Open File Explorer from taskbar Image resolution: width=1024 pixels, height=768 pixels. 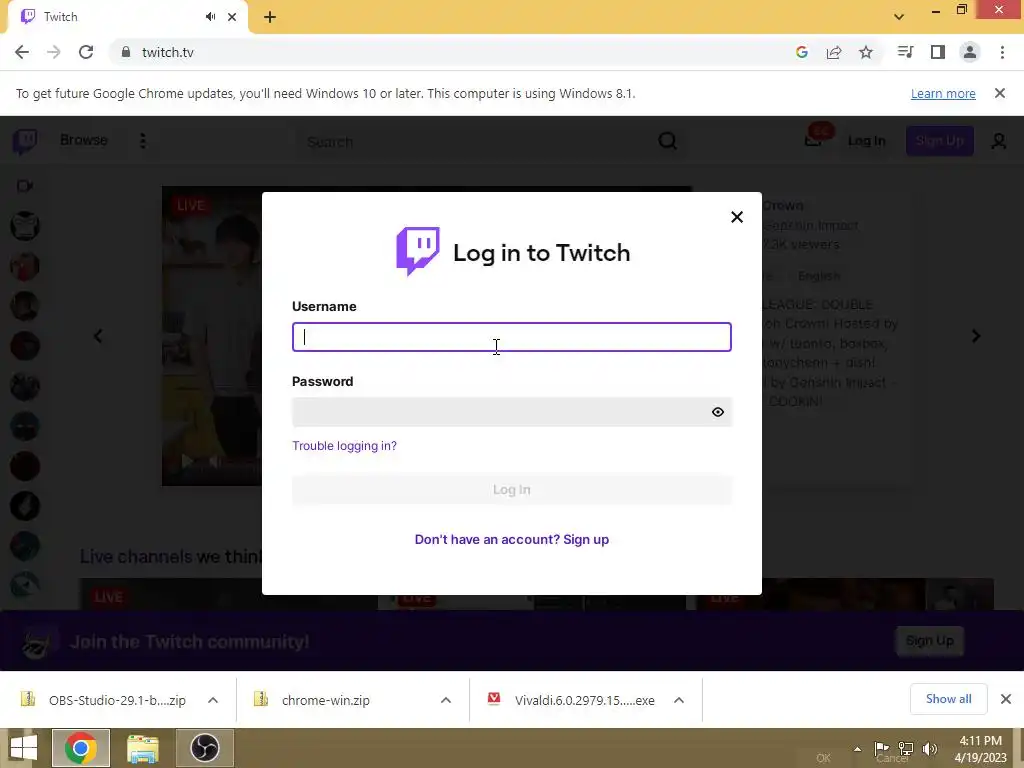click(x=142, y=748)
